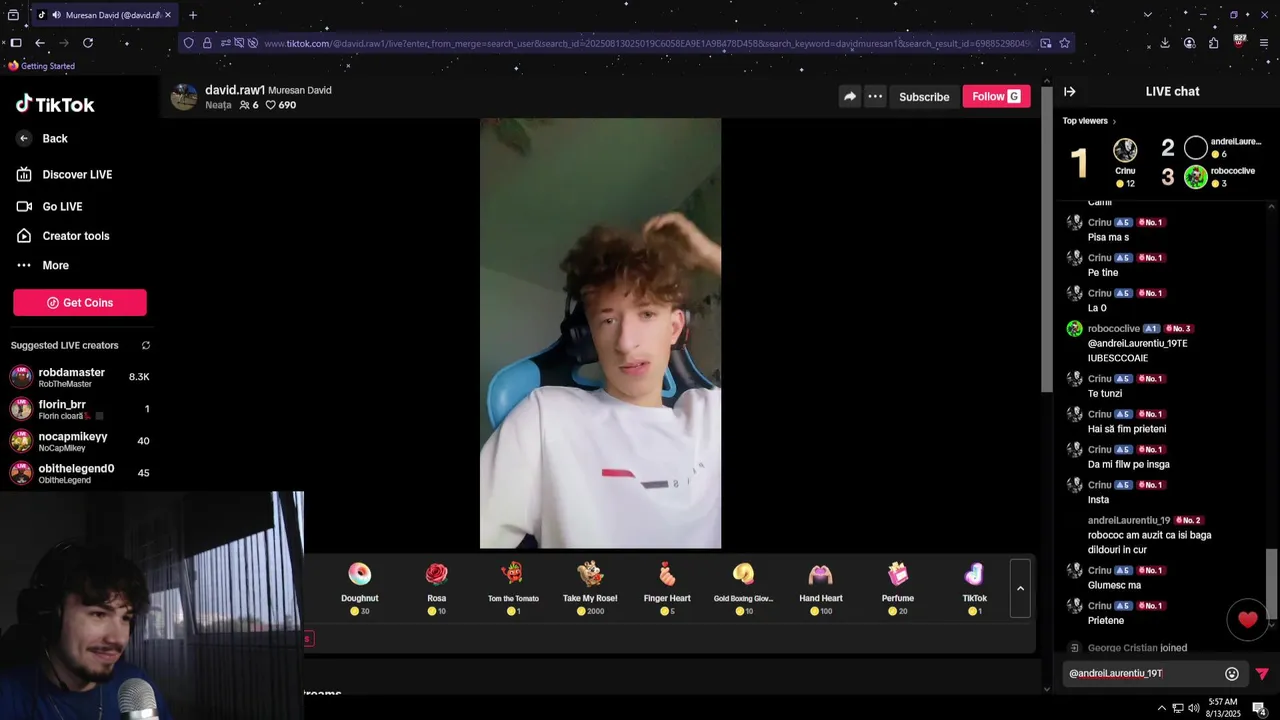Click the tiktok.com URL address bar
The image size is (1280, 720).
tap(650, 43)
